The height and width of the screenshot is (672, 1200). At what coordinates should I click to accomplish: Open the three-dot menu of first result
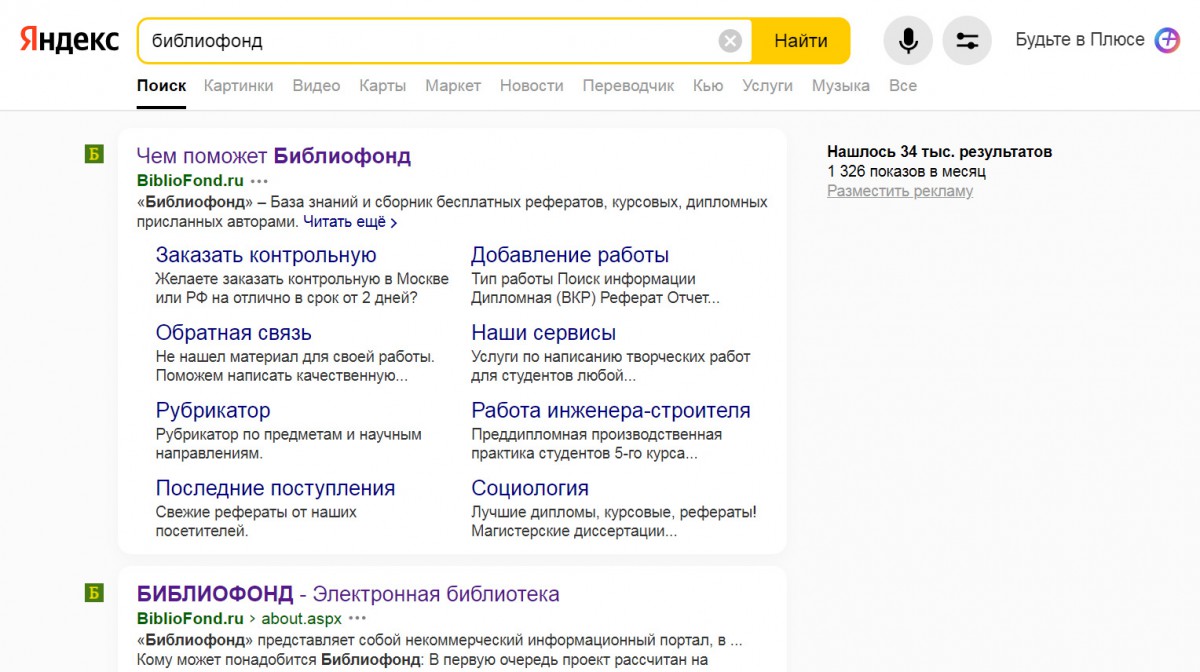(x=259, y=181)
